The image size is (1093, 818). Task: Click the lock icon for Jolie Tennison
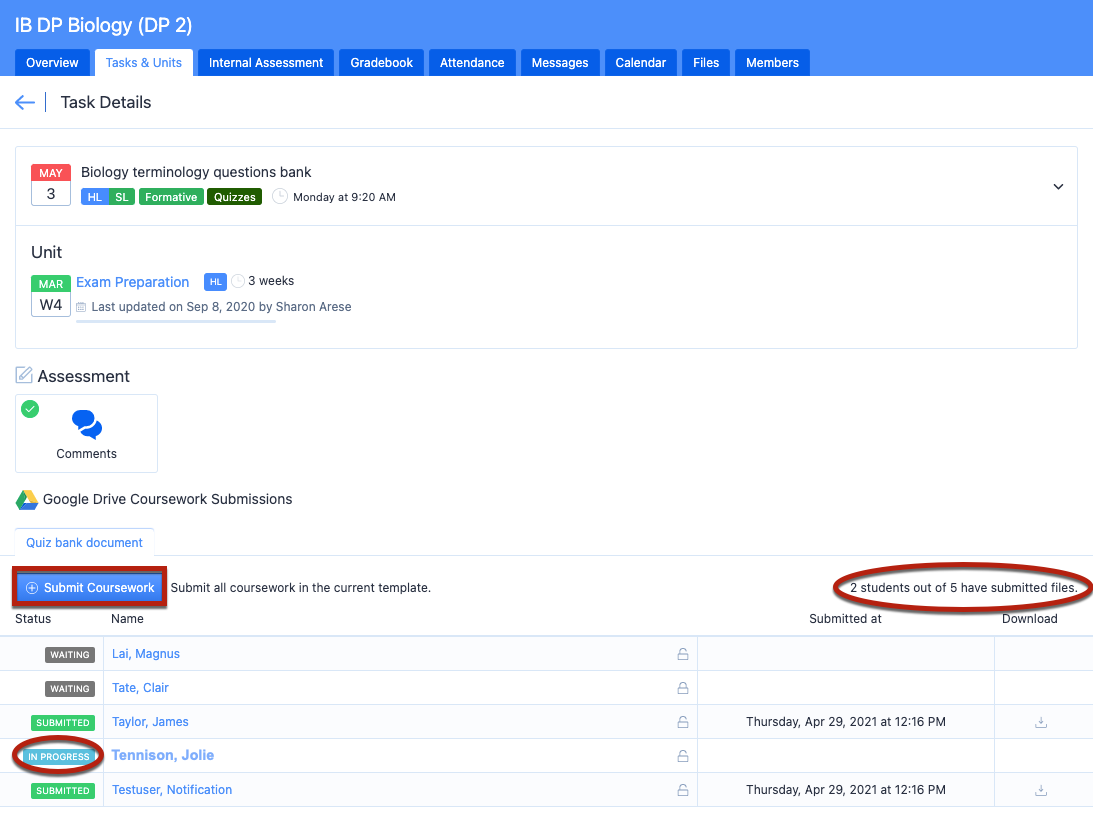pos(683,756)
